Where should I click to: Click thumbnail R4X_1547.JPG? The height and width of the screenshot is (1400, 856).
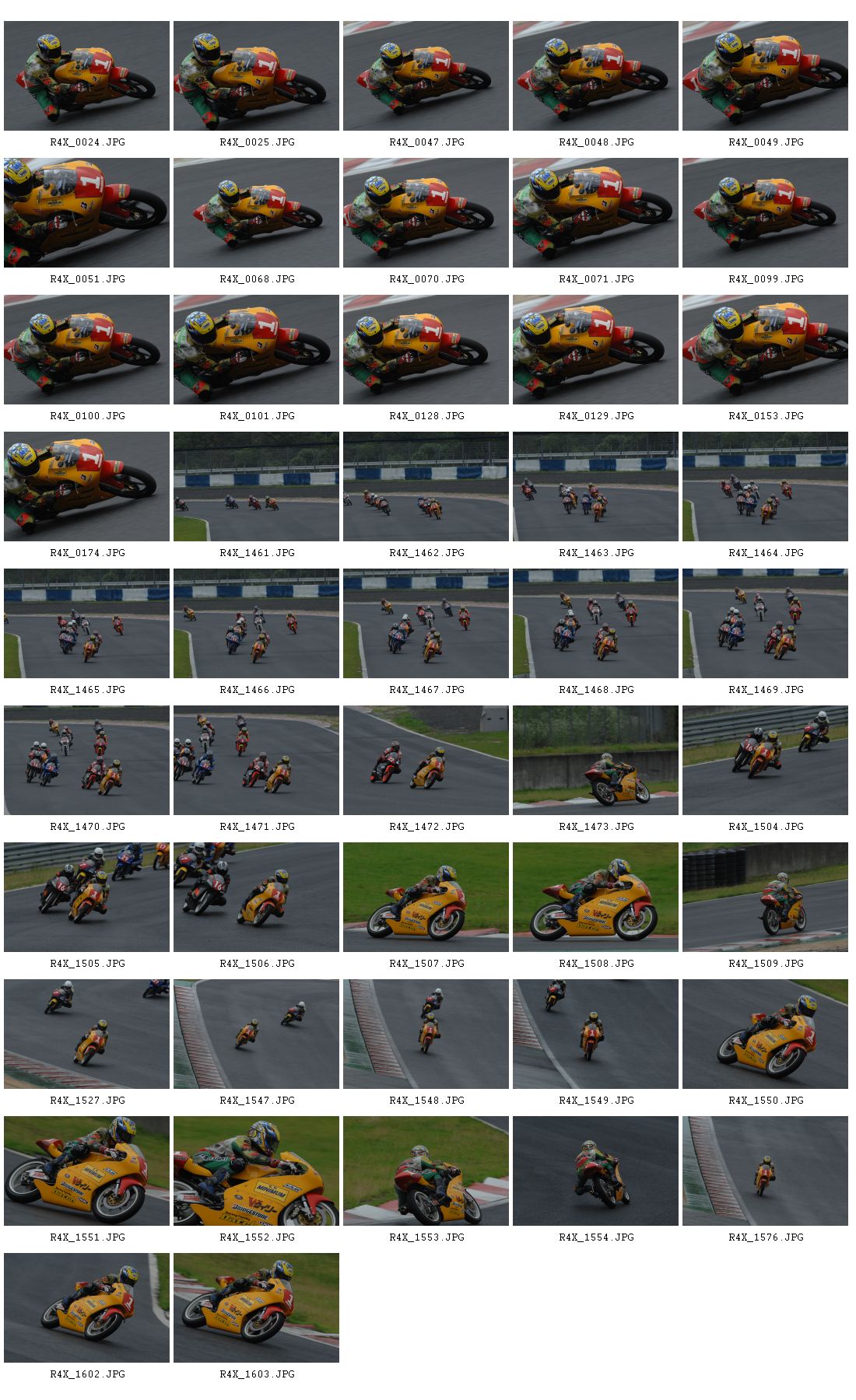click(256, 1034)
